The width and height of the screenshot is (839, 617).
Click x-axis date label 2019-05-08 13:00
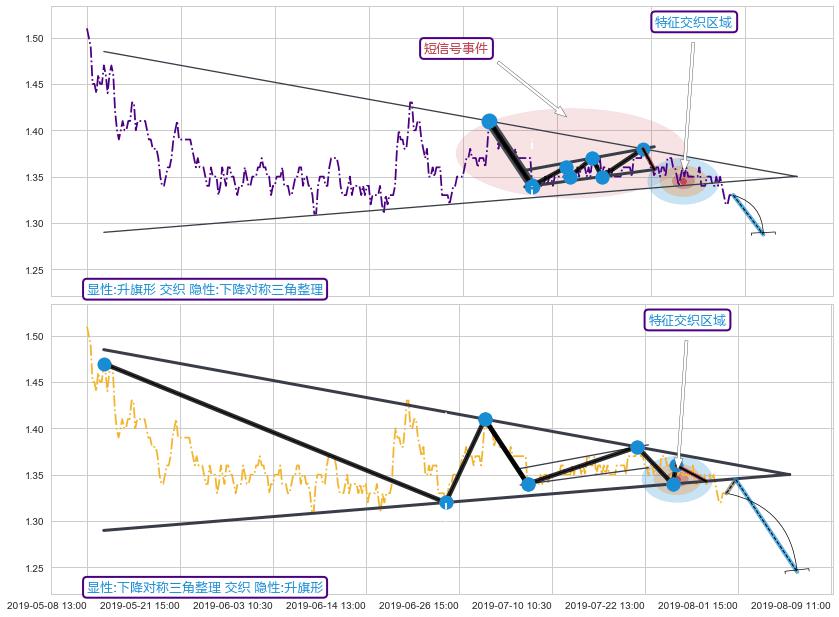point(46,605)
